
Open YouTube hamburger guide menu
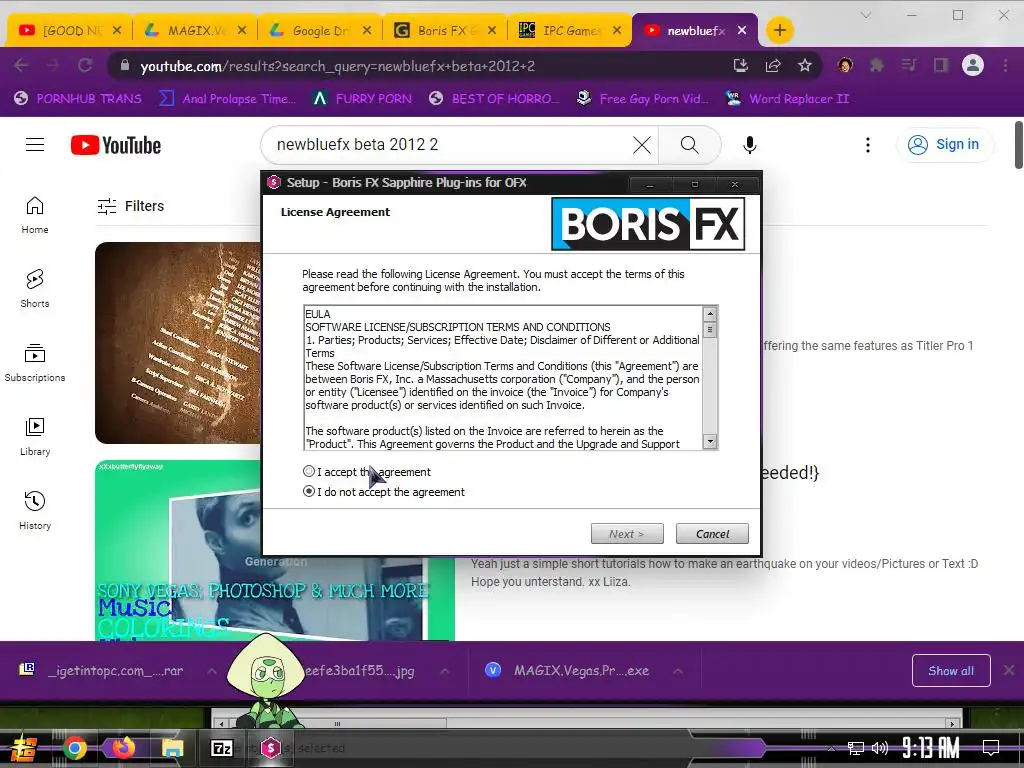pos(35,144)
